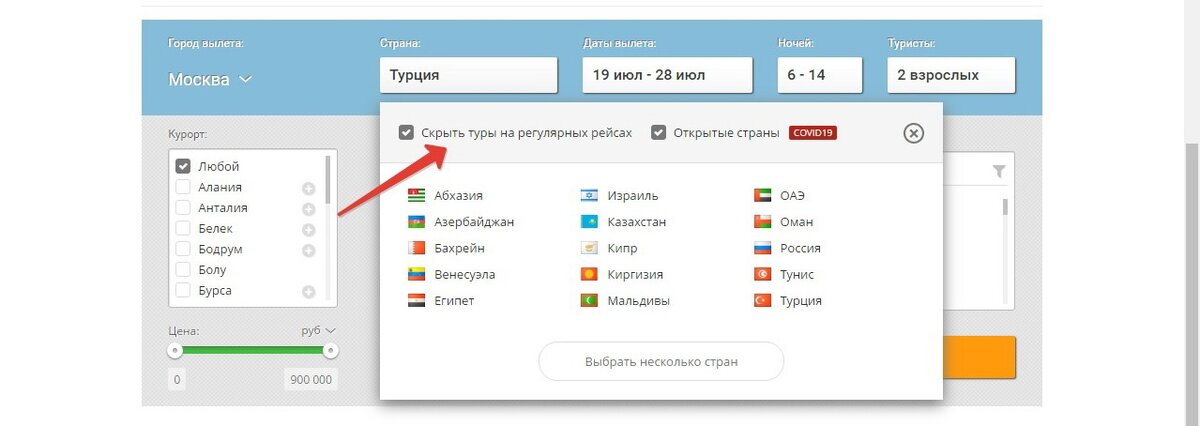Open the Турция country selector field
Viewport: 1200px width, 426px height.
tap(469, 75)
